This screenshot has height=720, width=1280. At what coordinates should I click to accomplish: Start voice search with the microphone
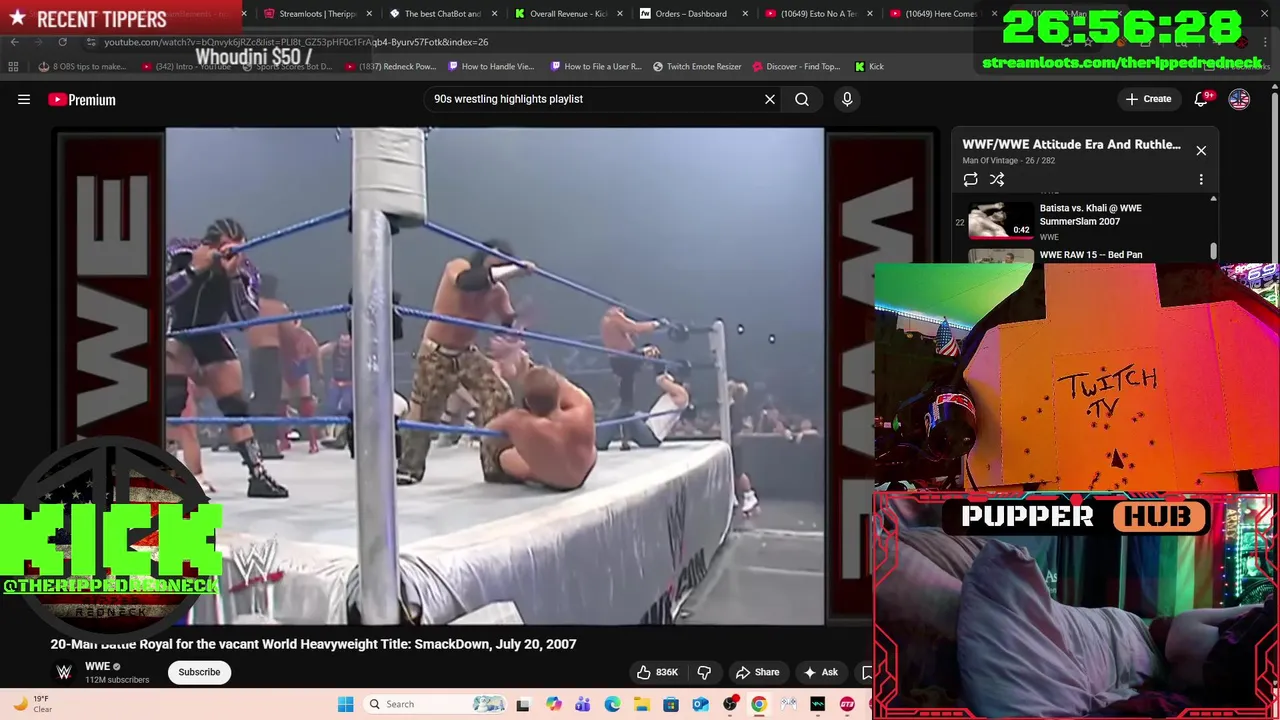click(847, 99)
